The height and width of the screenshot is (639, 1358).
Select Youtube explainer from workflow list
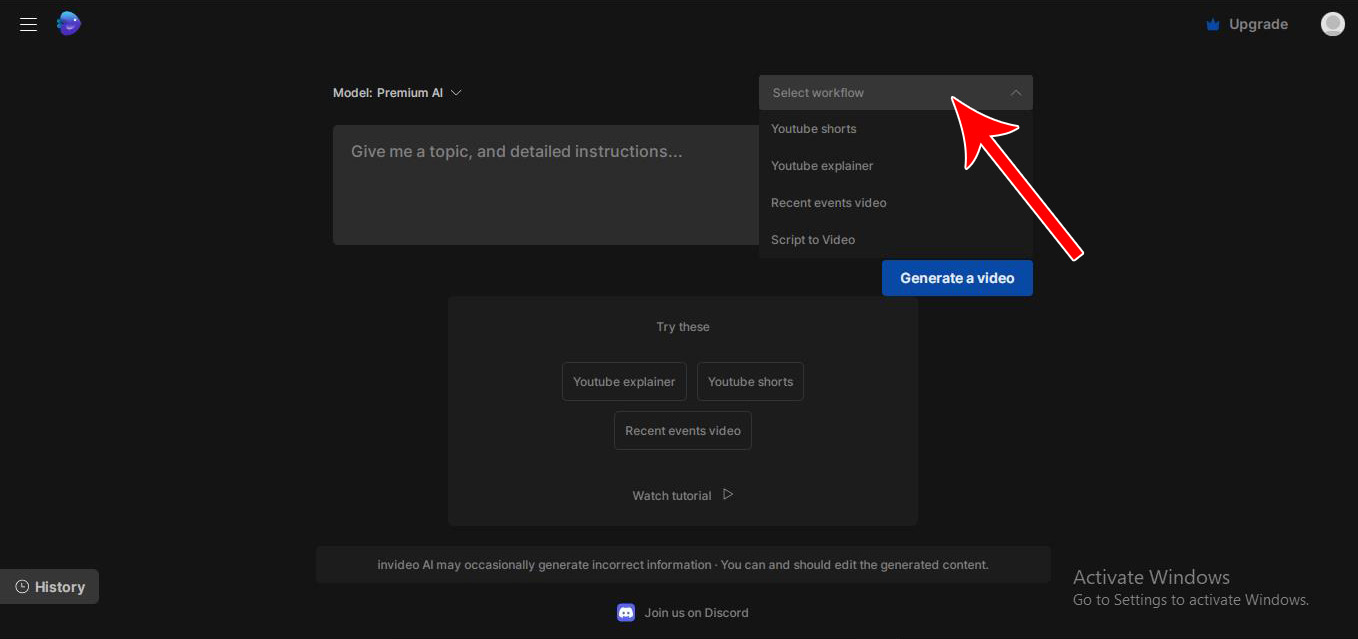coord(822,166)
